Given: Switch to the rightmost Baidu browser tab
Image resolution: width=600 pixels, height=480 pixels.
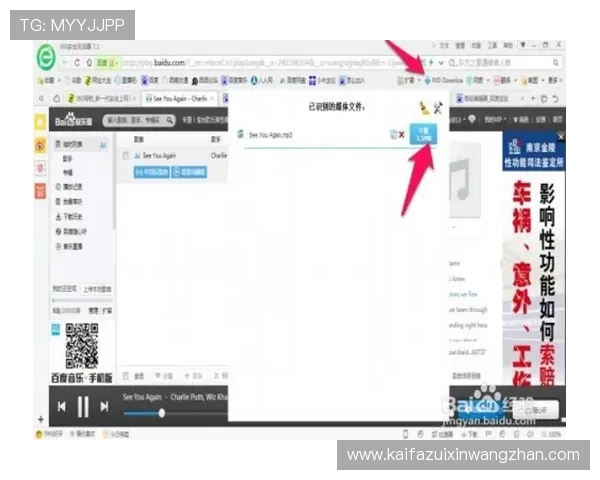Looking at the screenshot, I should point(487,99).
